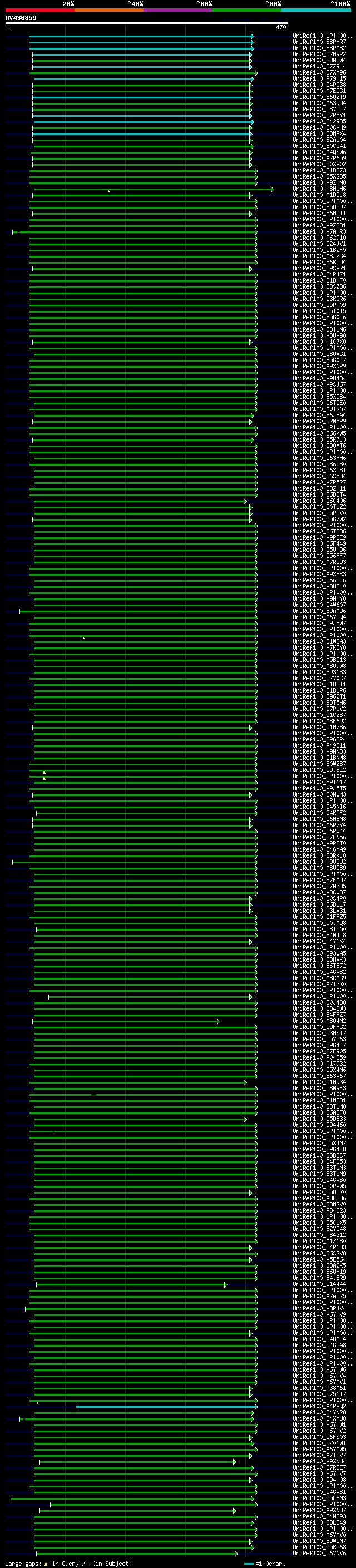Click the white query sequence bar
This screenshot has height=1568, width=356.
click(x=147, y=23)
